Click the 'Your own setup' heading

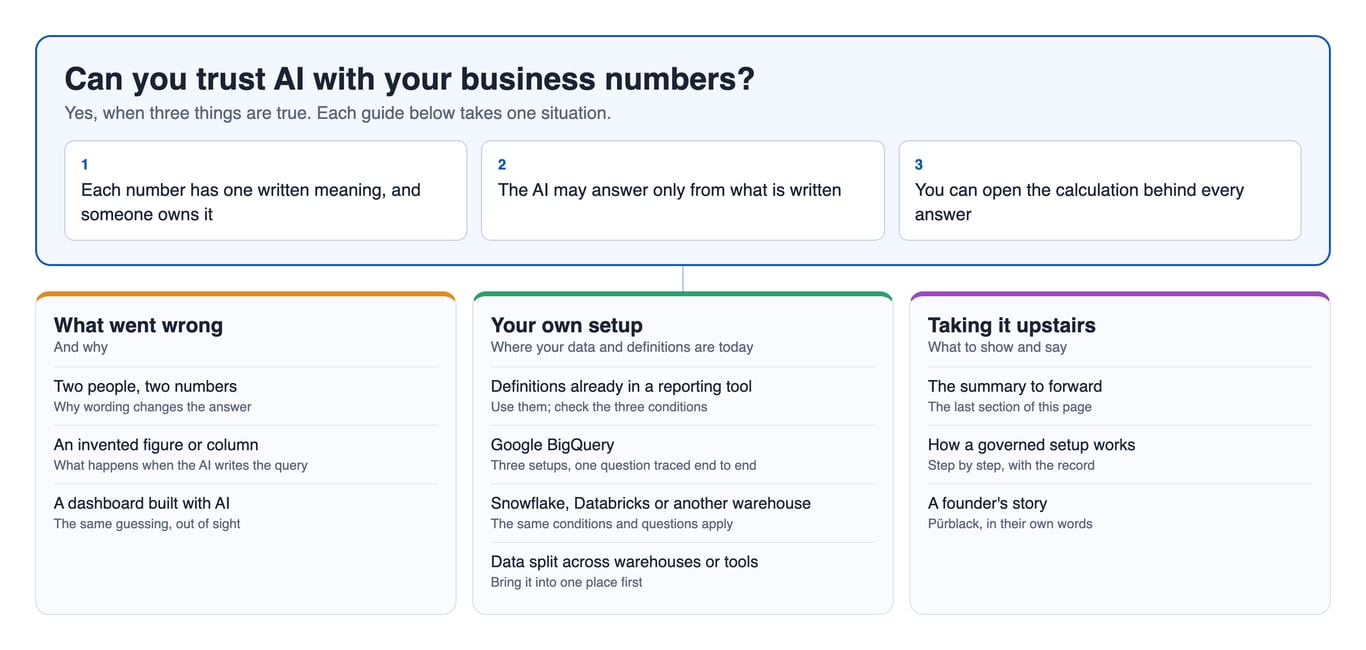coord(566,325)
